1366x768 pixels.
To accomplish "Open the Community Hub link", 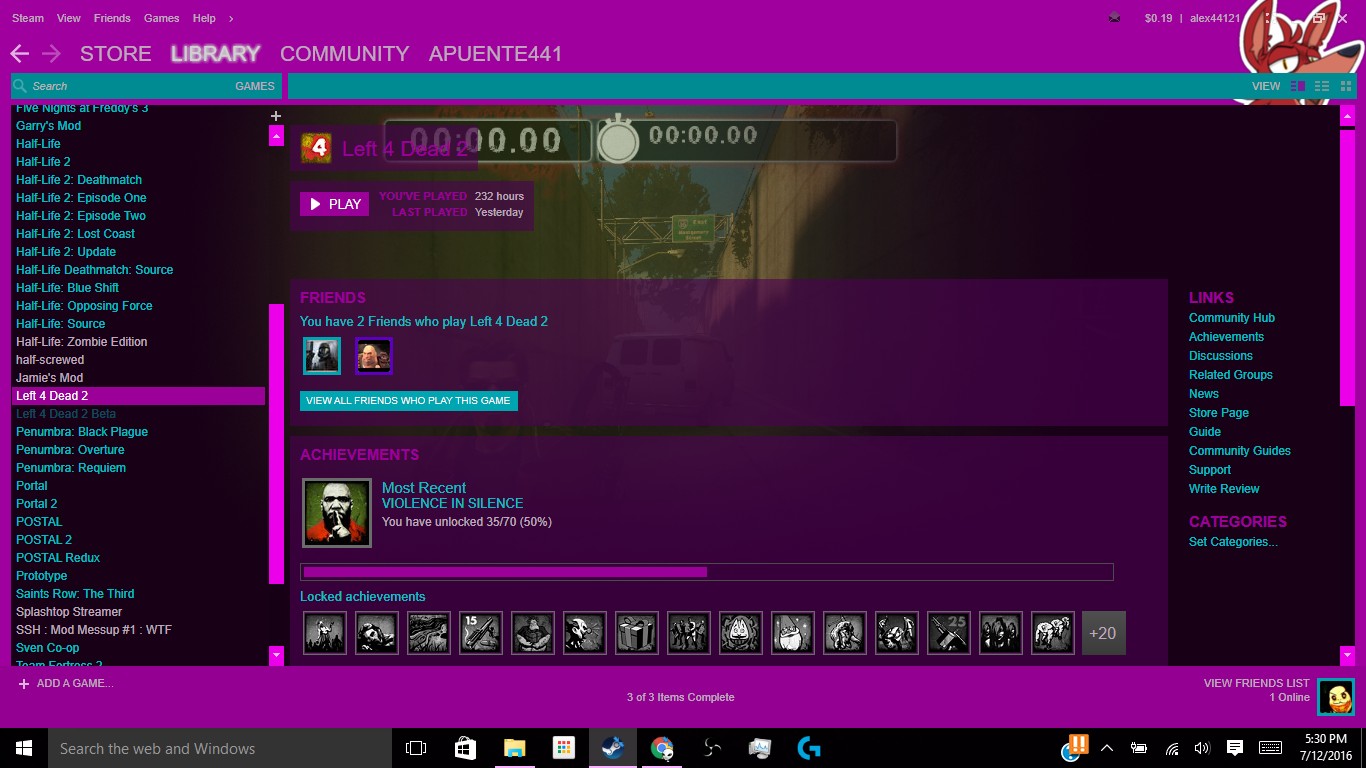I will click(x=1231, y=317).
